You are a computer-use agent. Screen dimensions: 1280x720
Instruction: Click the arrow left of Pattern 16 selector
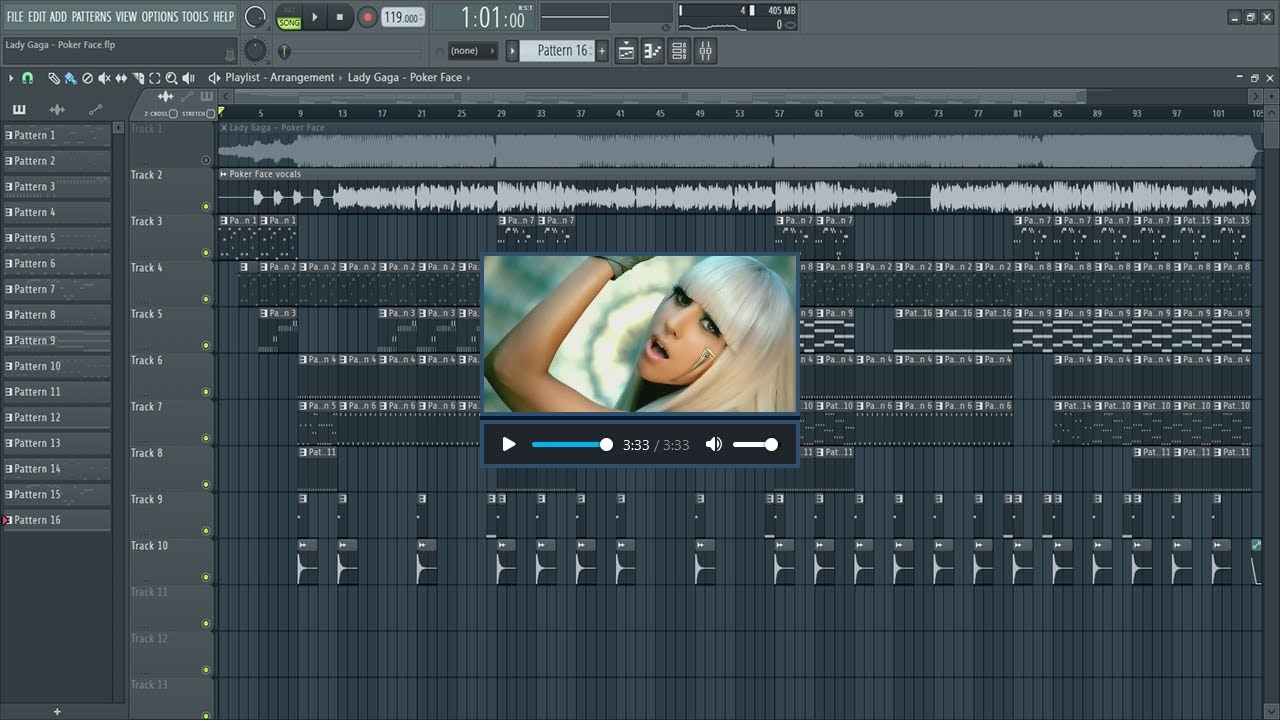coord(513,51)
